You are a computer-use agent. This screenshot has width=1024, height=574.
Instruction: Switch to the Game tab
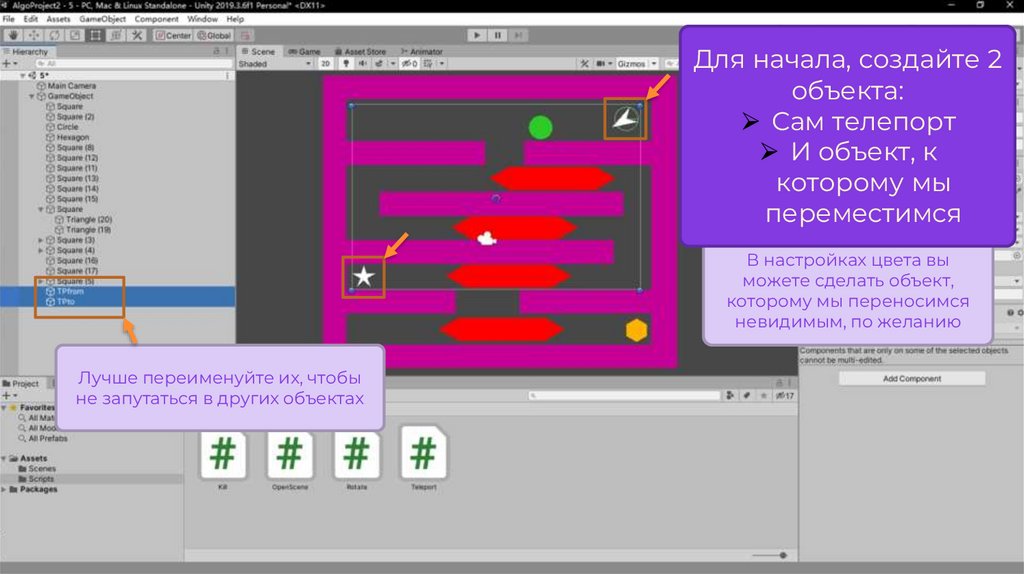coord(304,52)
